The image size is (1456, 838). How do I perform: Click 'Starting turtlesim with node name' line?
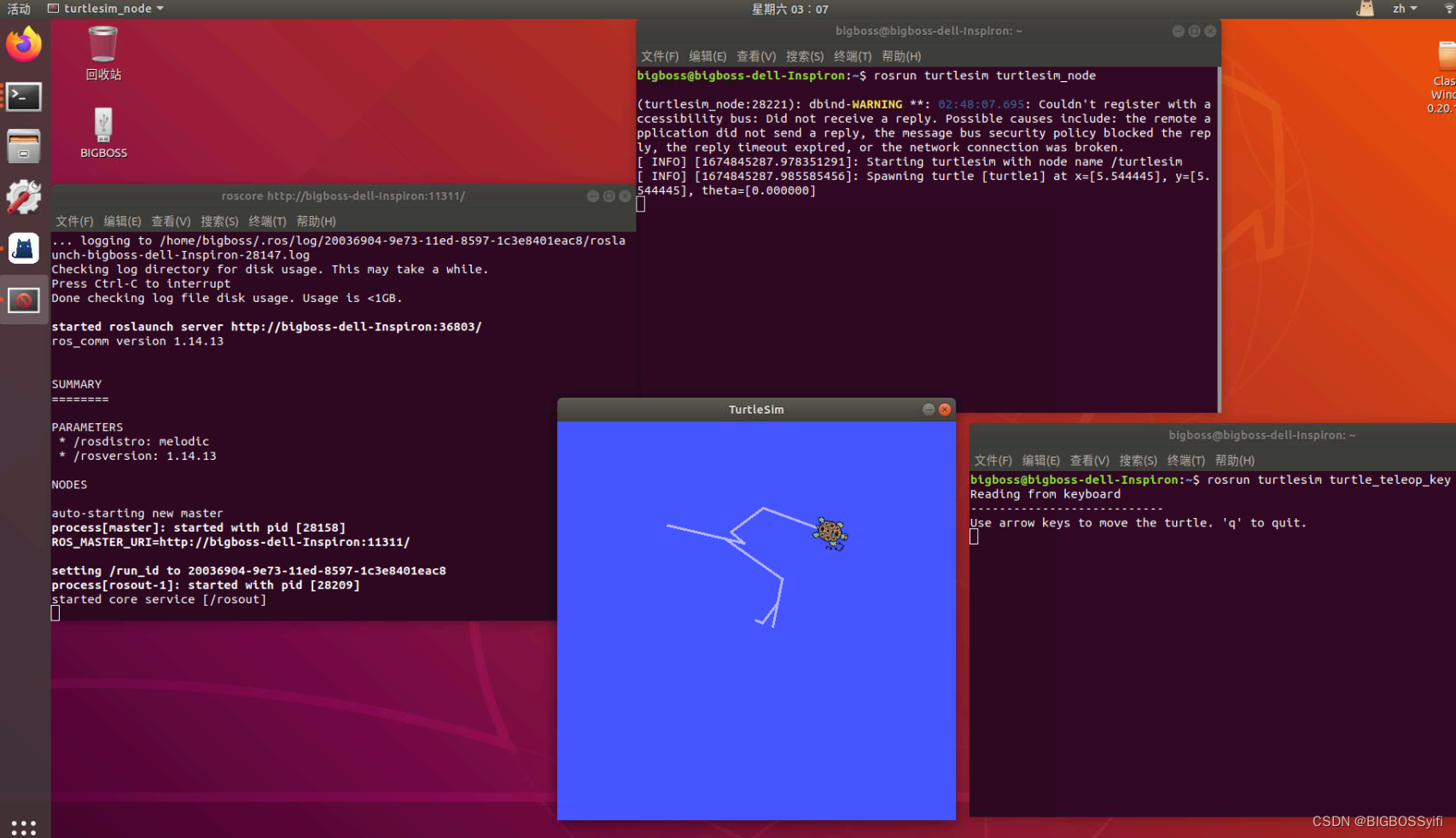coord(910,162)
